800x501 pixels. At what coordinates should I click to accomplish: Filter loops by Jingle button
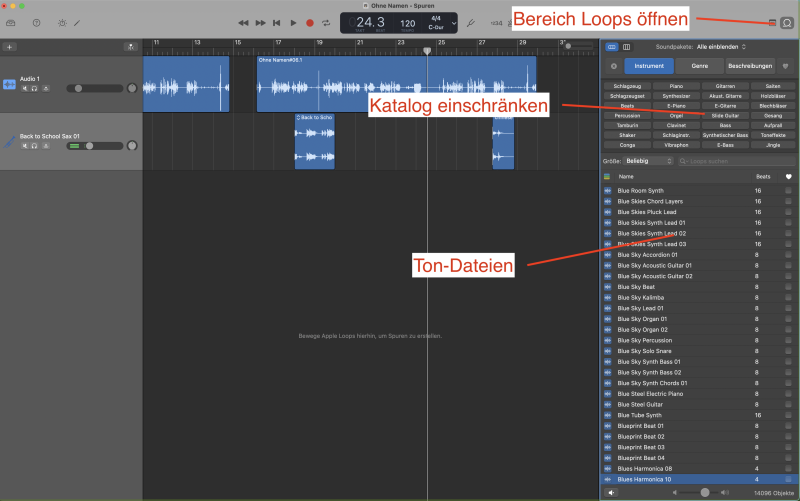[x=773, y=145]
